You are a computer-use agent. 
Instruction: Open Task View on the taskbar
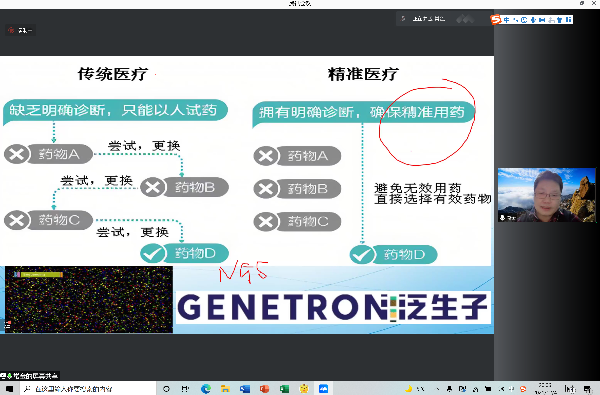coord(185,389)
